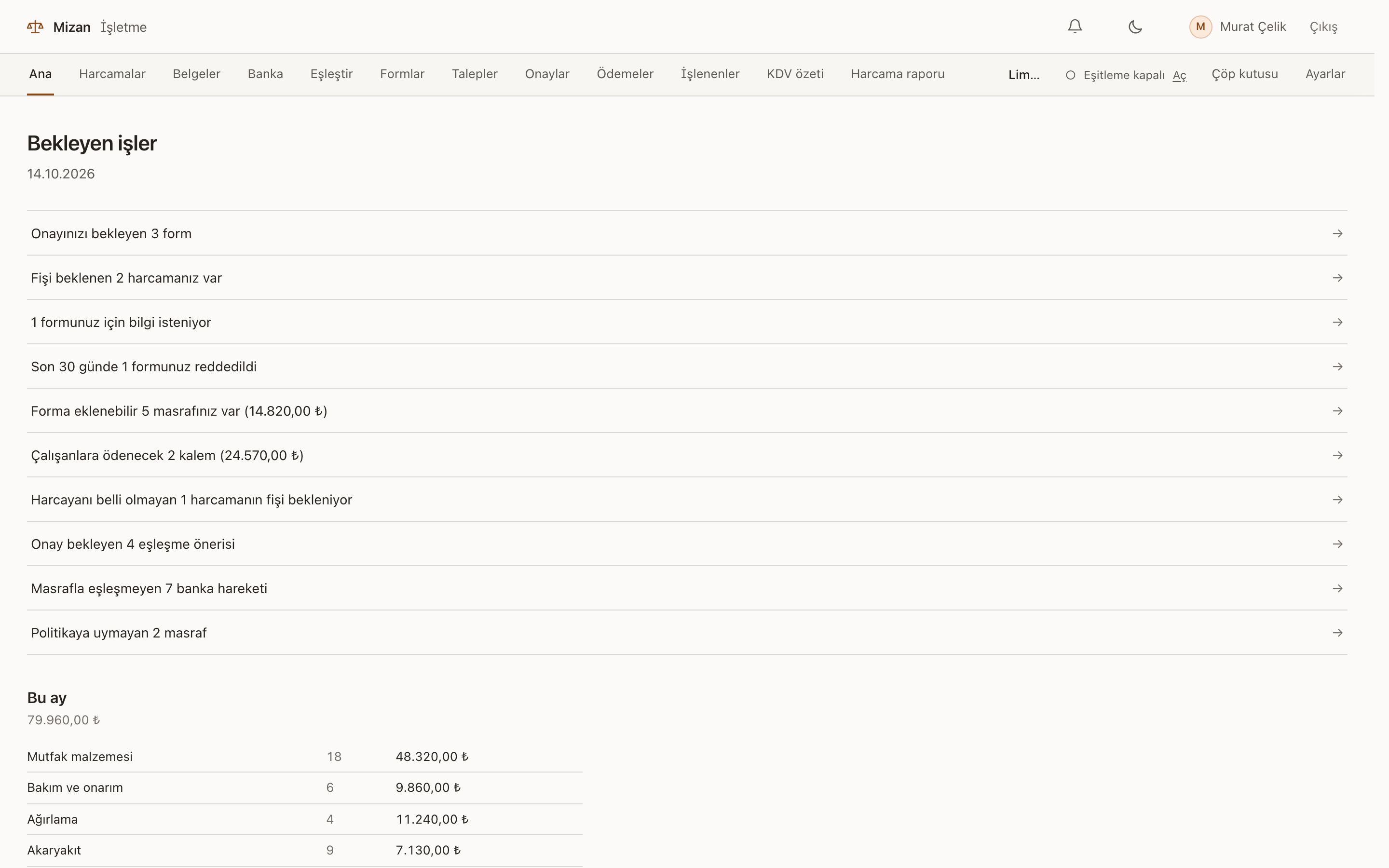Switch to the Belgeler tab
The width and height of the screenshot is (1389, 868).
click(x=196, y=74)
